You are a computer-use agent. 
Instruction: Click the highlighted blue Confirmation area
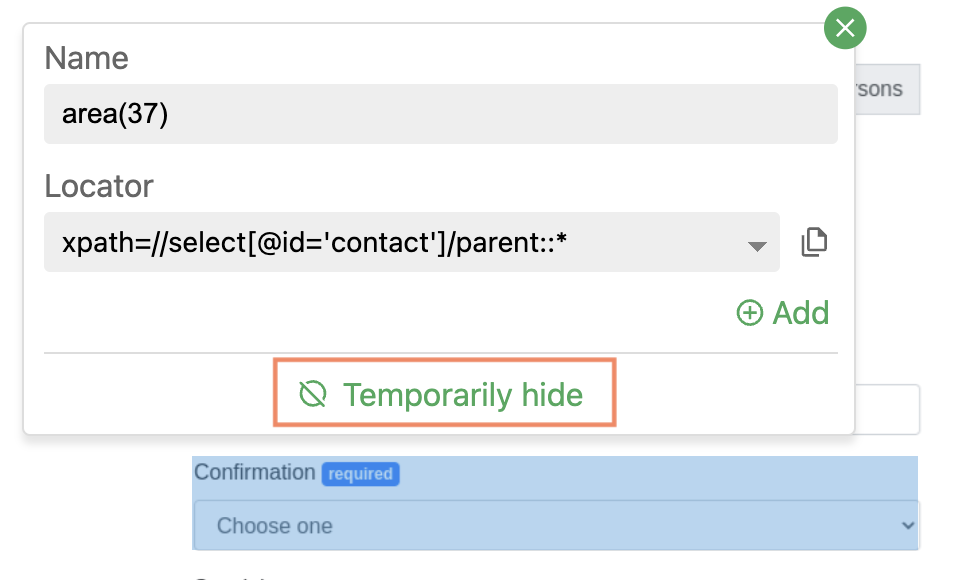click(x=555, y=503)
